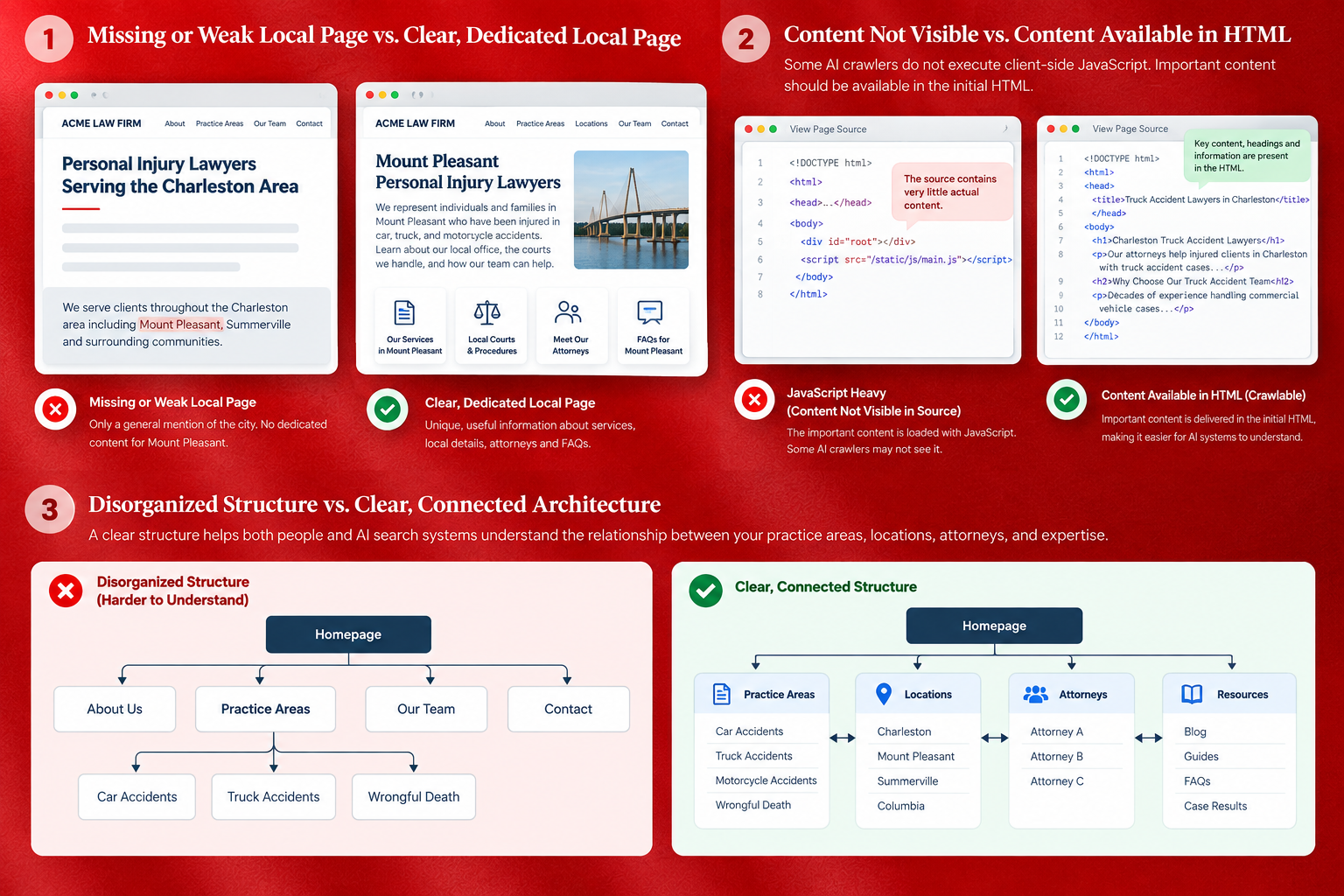The image size is (1344, 896).
Task: Click Truck Accidents in the Practice Areas list
Action: (753, 756)
